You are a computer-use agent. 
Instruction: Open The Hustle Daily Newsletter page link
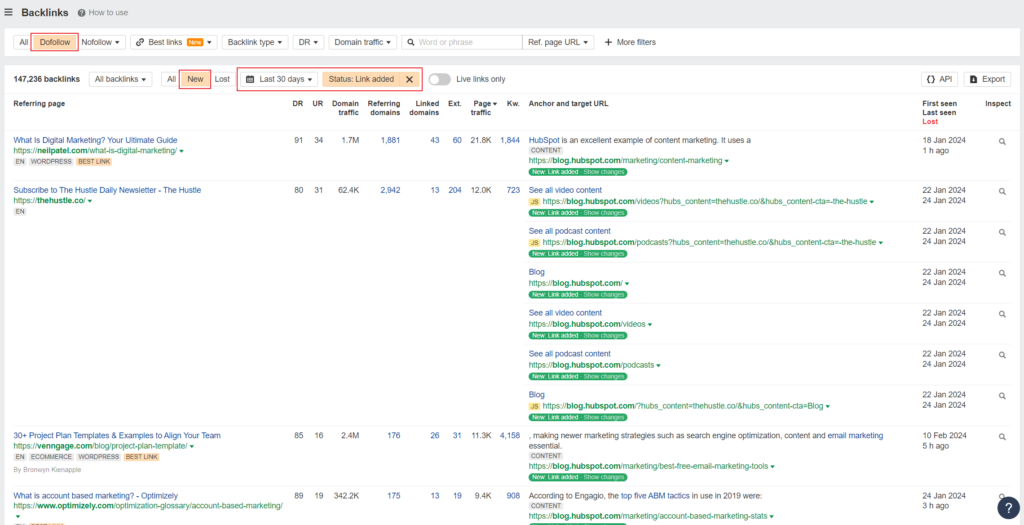point(107,190)
